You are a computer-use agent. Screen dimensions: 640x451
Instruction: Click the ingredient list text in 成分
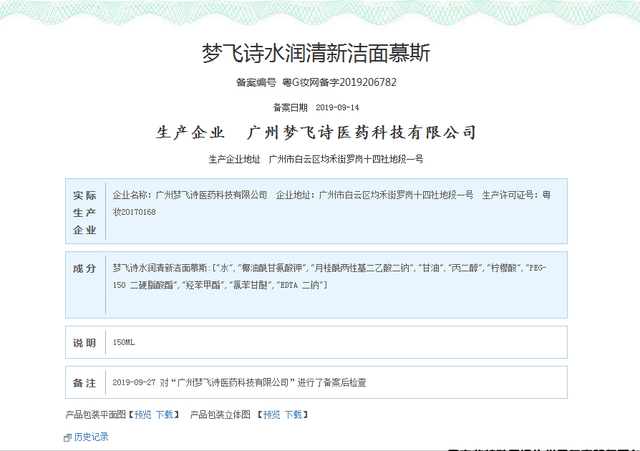pyautogui.click(x=330, y=276)
